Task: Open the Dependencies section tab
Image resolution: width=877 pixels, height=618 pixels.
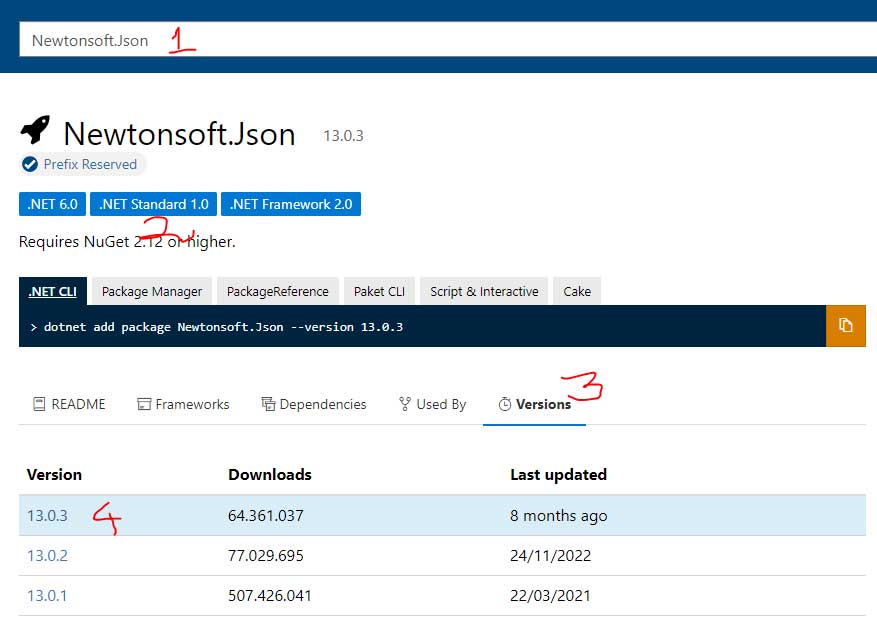Action: coord(314,404)
